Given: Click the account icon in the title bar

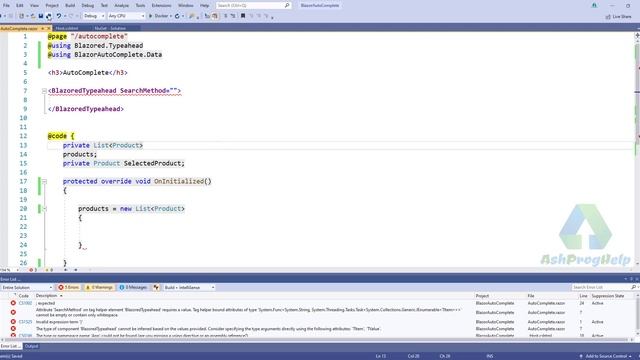Looking at the screenshot, I should (x=594, y=6).
